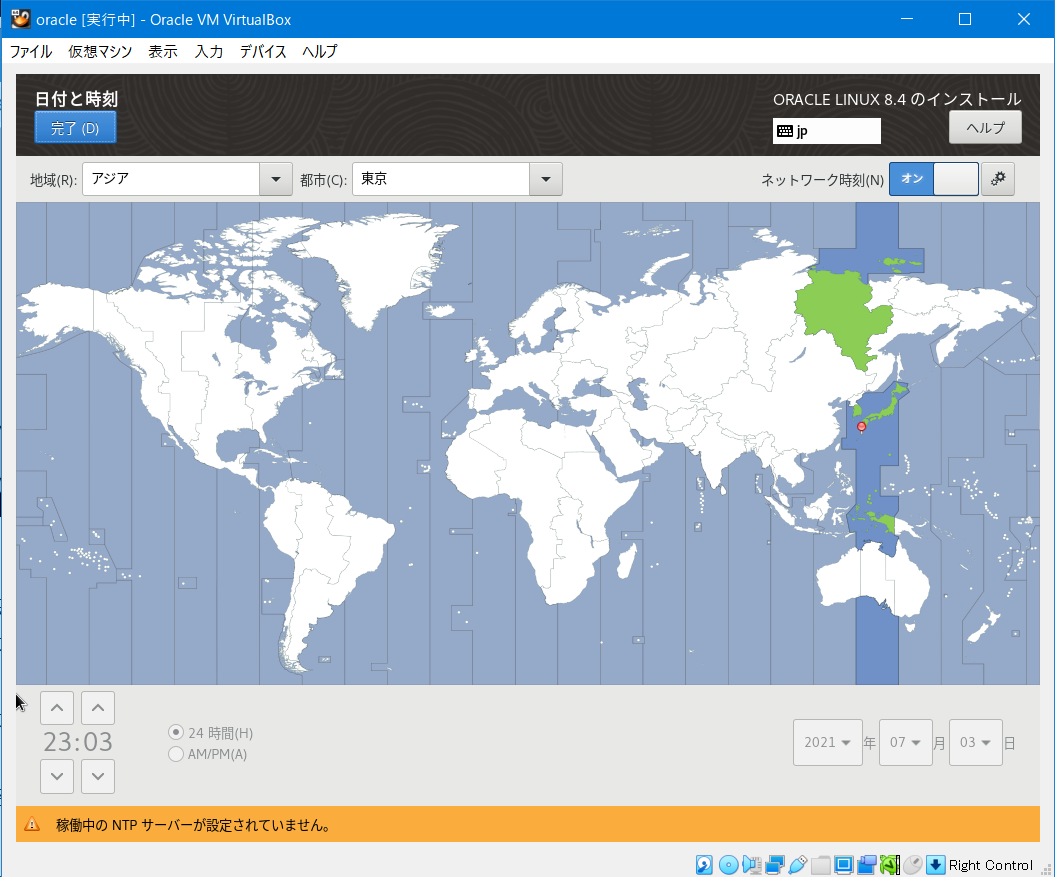This screenshot has width=1055, height=877.
Task: Click the jp keyboard layout indicator
Action: click(x=826, y=131)
